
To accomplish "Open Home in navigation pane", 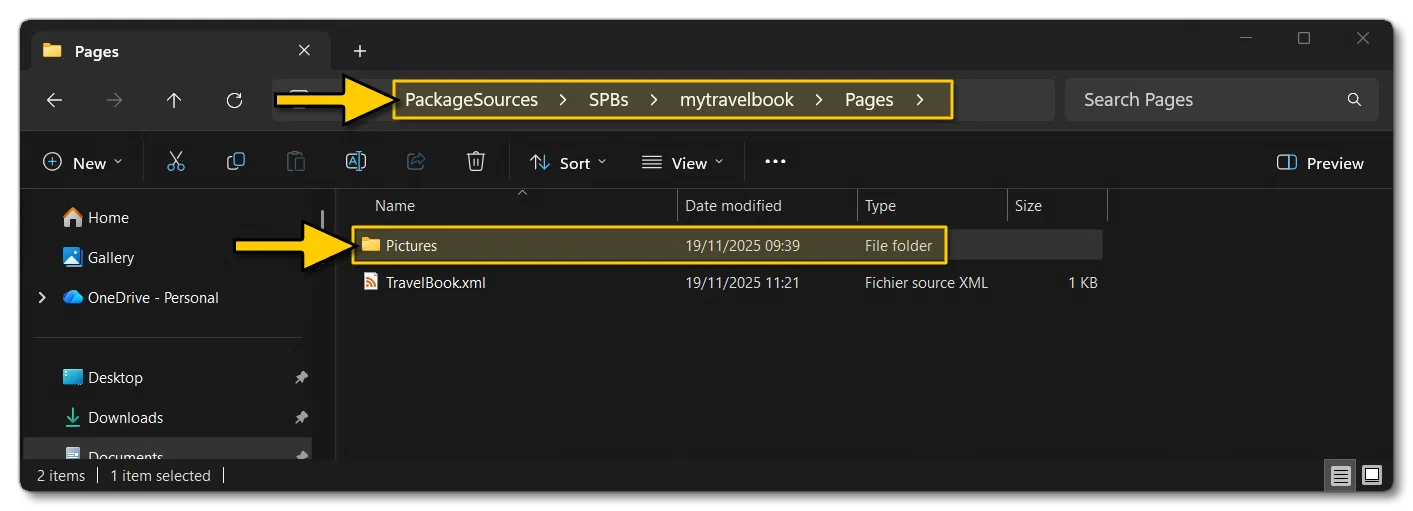I will (96, 217).
